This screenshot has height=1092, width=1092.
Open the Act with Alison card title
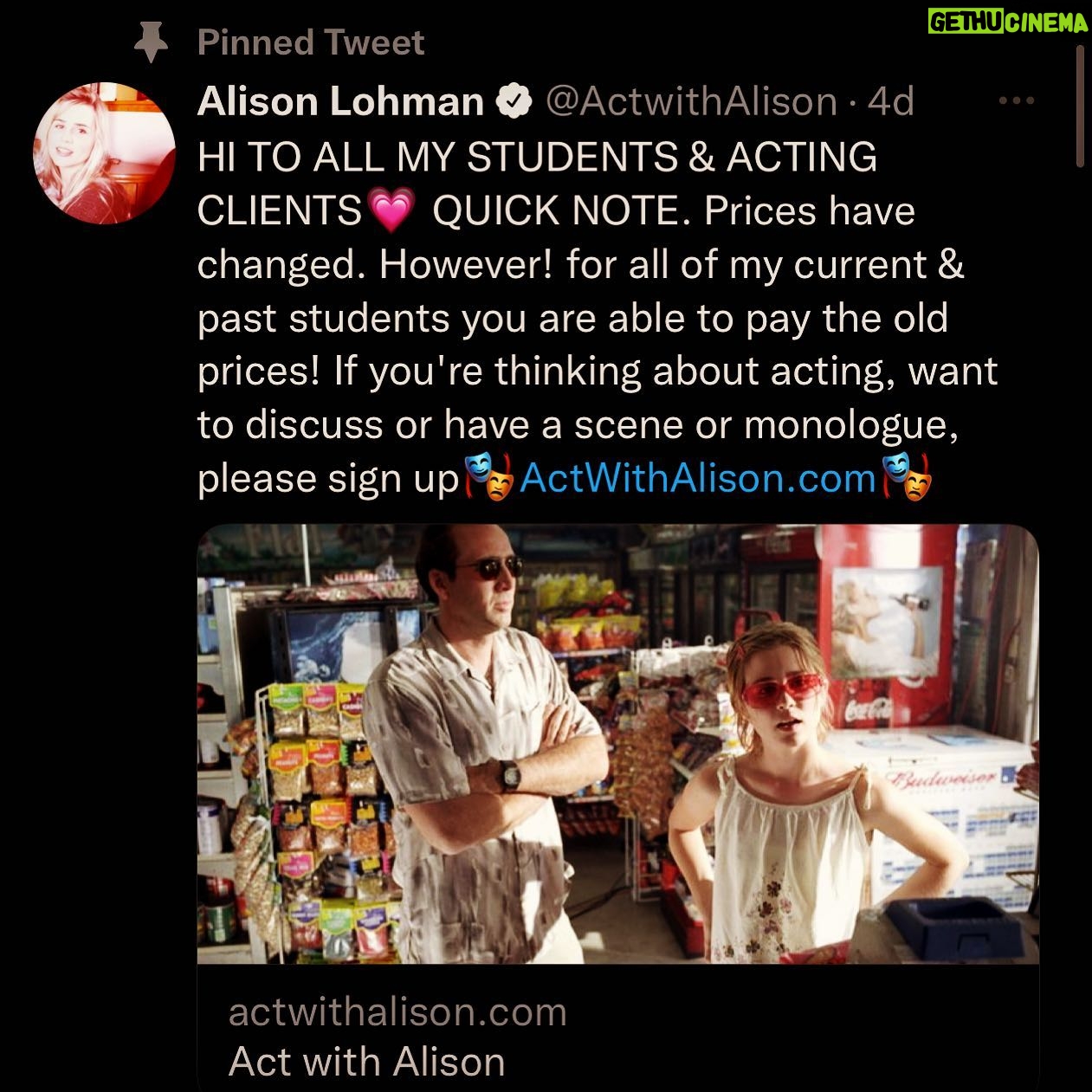tap(366, 1062)
